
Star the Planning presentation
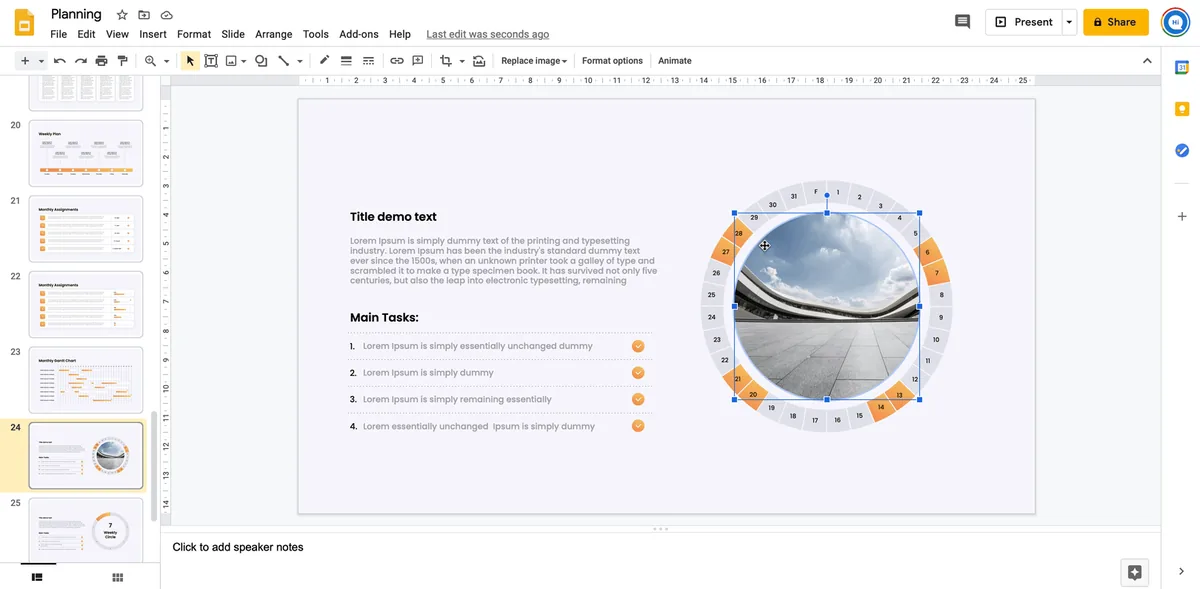pos(122,15)
